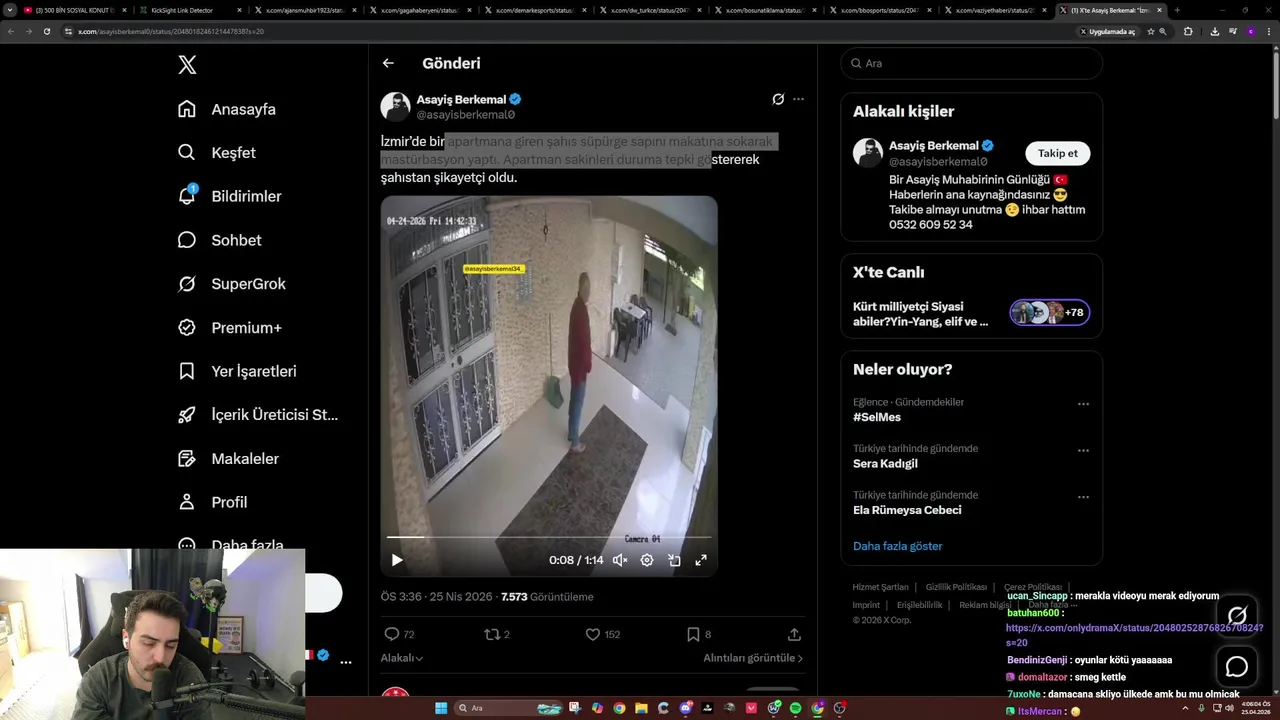Click 7.573 Görüntüleme view count
1280x720 pixels.
[x=547, y=597]
